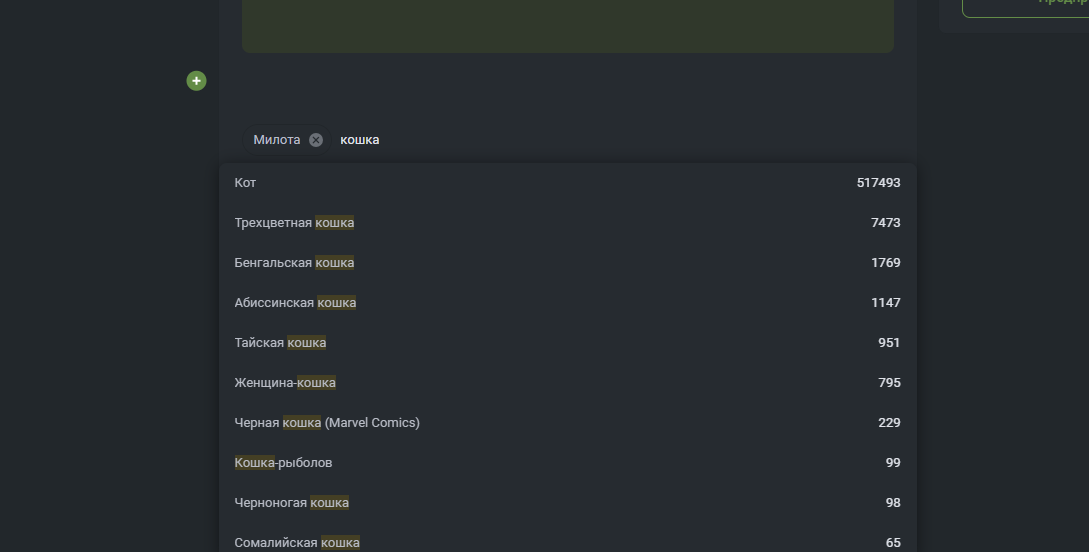Select the Кот tag suggestion

(x=246, y=183)
